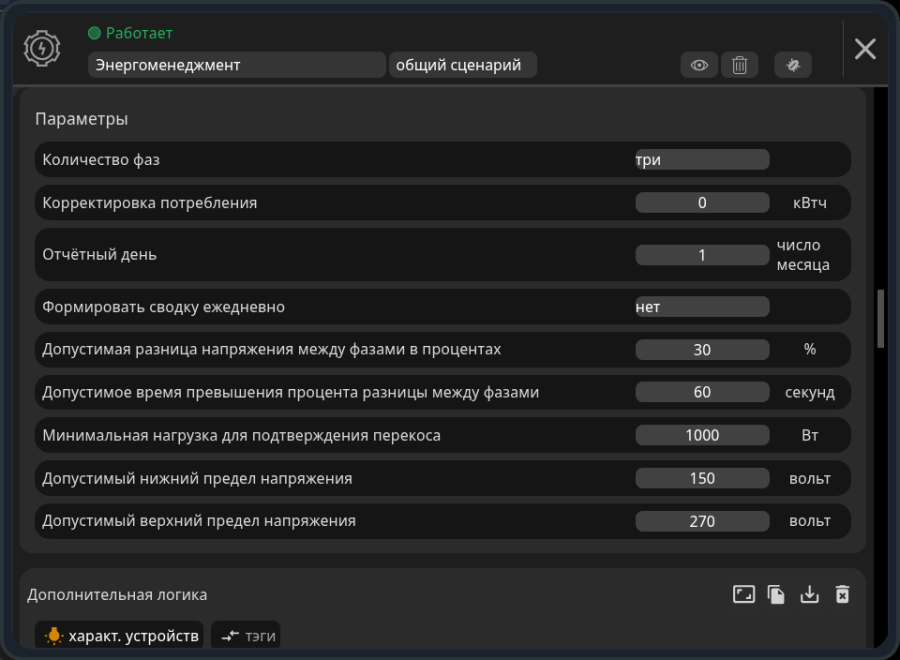Click the секунд unit label
The image size is (900, 660).
point(809,393)
